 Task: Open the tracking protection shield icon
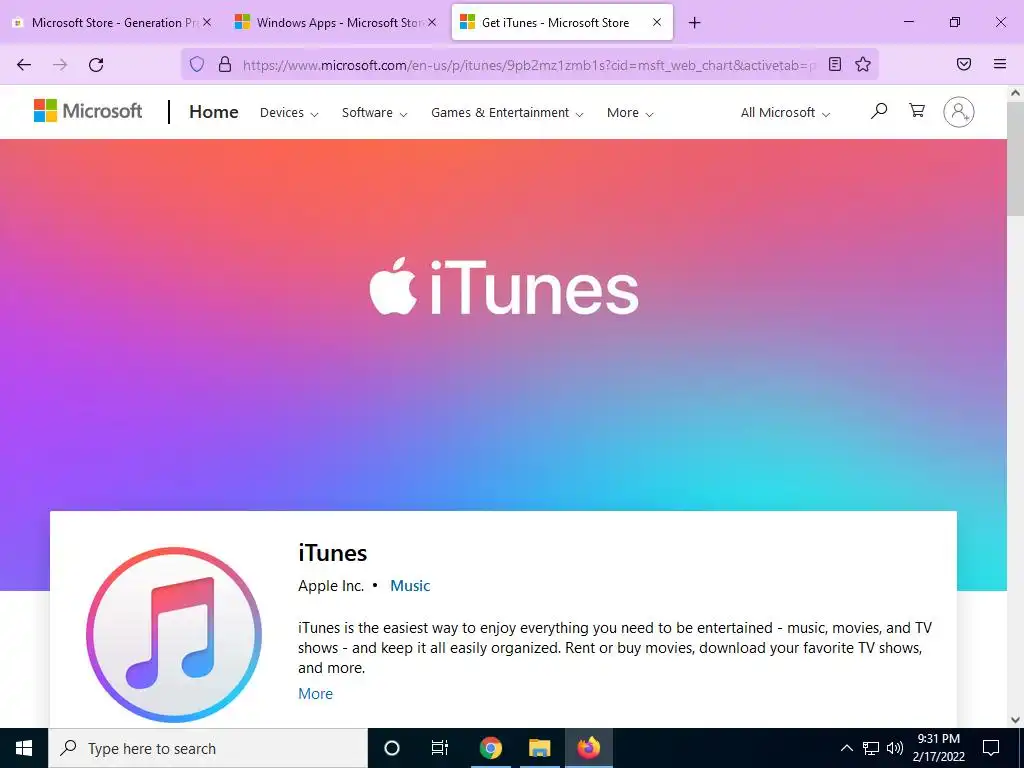point(197,64)
